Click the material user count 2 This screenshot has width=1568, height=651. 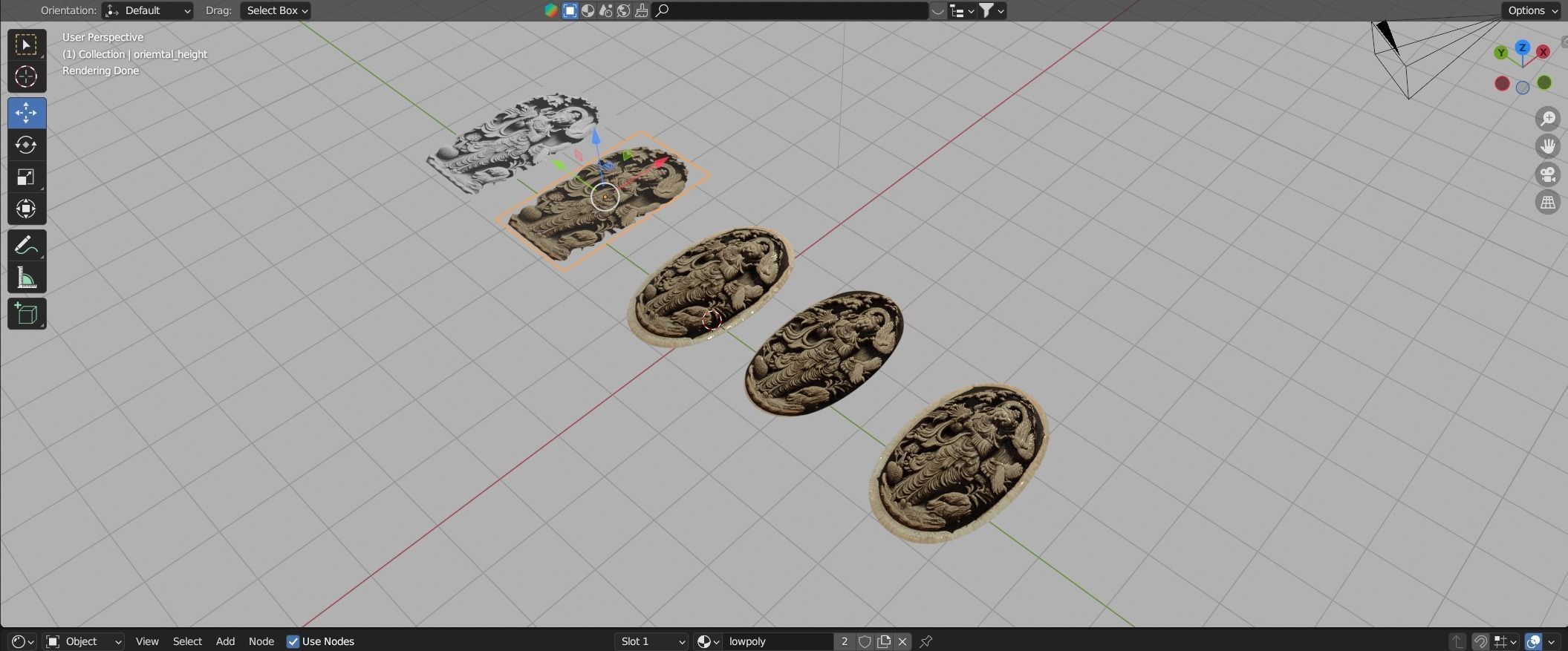tap(844, 641)
